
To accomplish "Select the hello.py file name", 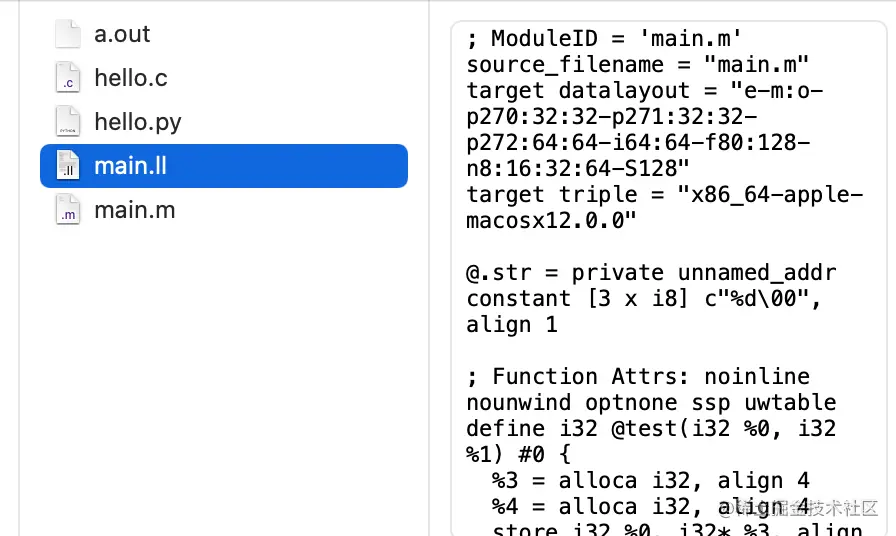I will [x=138, y=122].
